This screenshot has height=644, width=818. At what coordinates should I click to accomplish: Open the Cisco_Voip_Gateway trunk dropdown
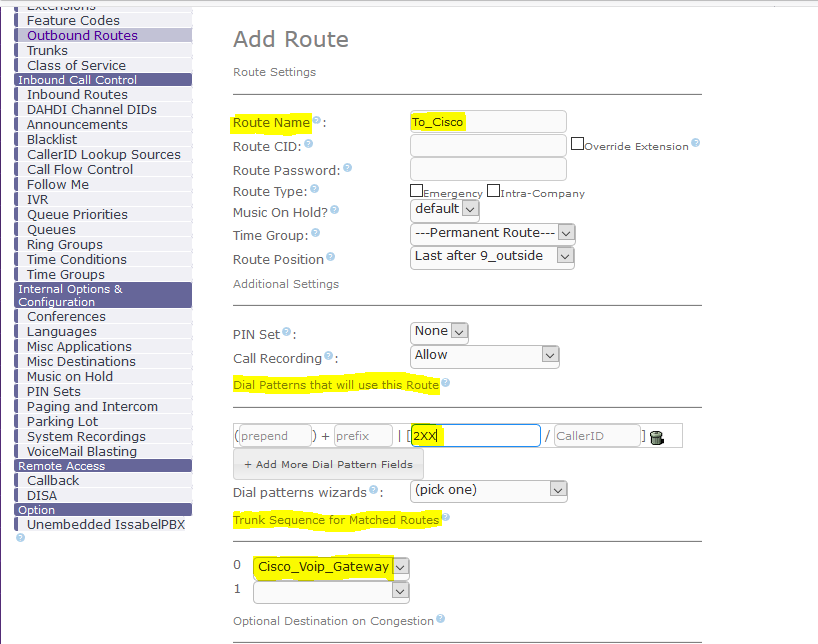pyautogui.click(x=331, y=567)
